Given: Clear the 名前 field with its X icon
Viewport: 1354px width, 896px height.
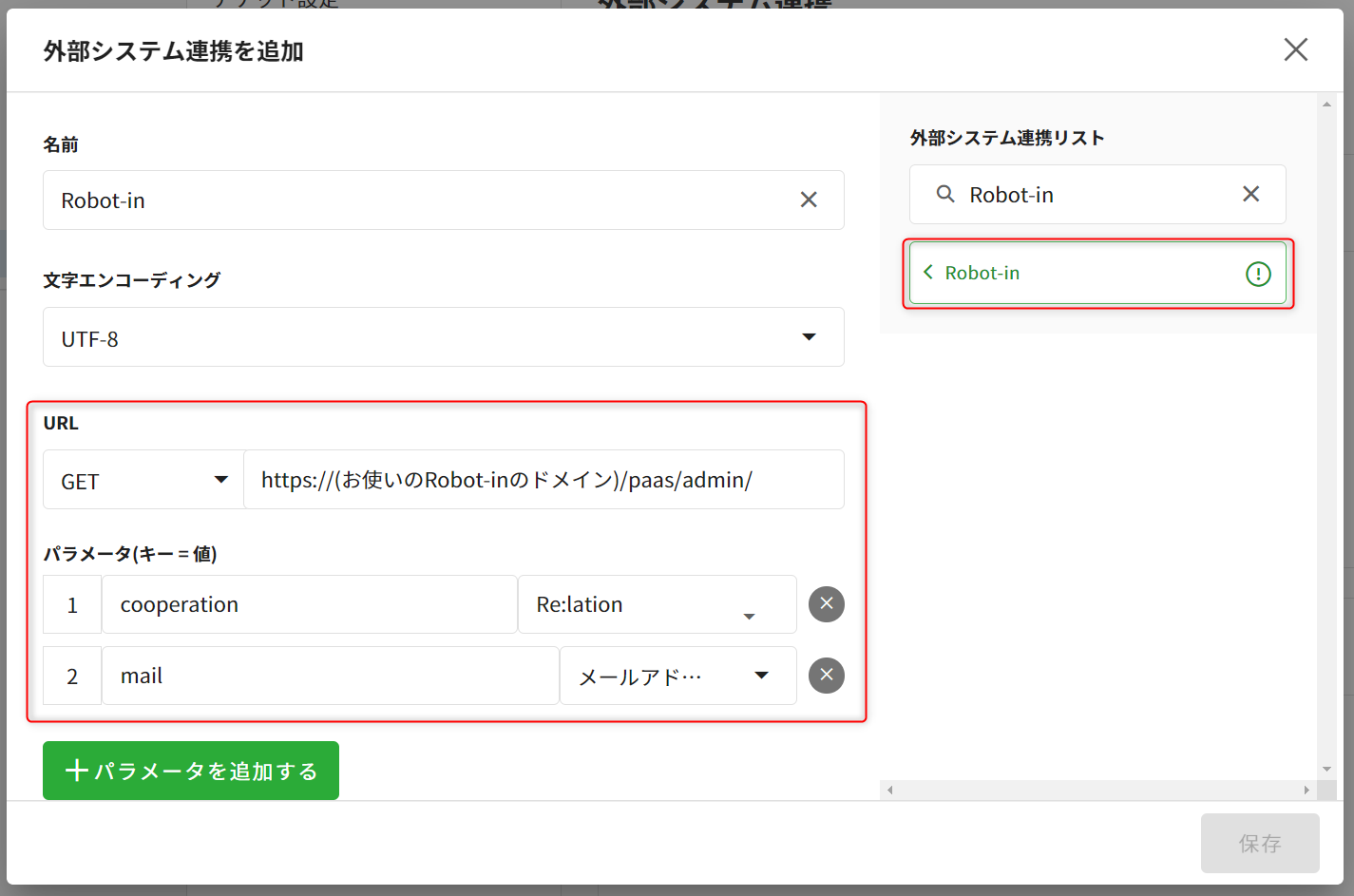Looking at the screenshot, I should pos(809,200).
